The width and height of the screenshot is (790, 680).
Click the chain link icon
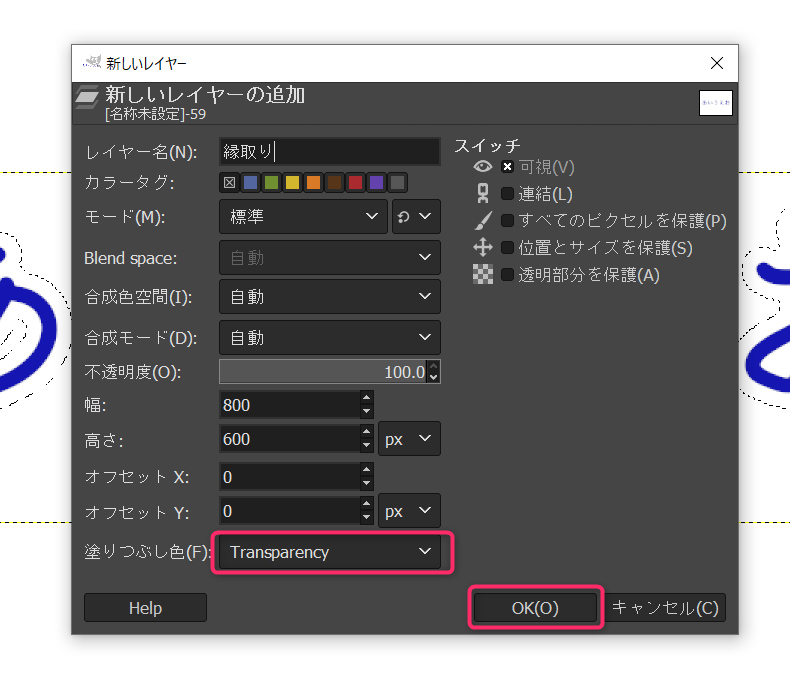(x=483, y=193)
